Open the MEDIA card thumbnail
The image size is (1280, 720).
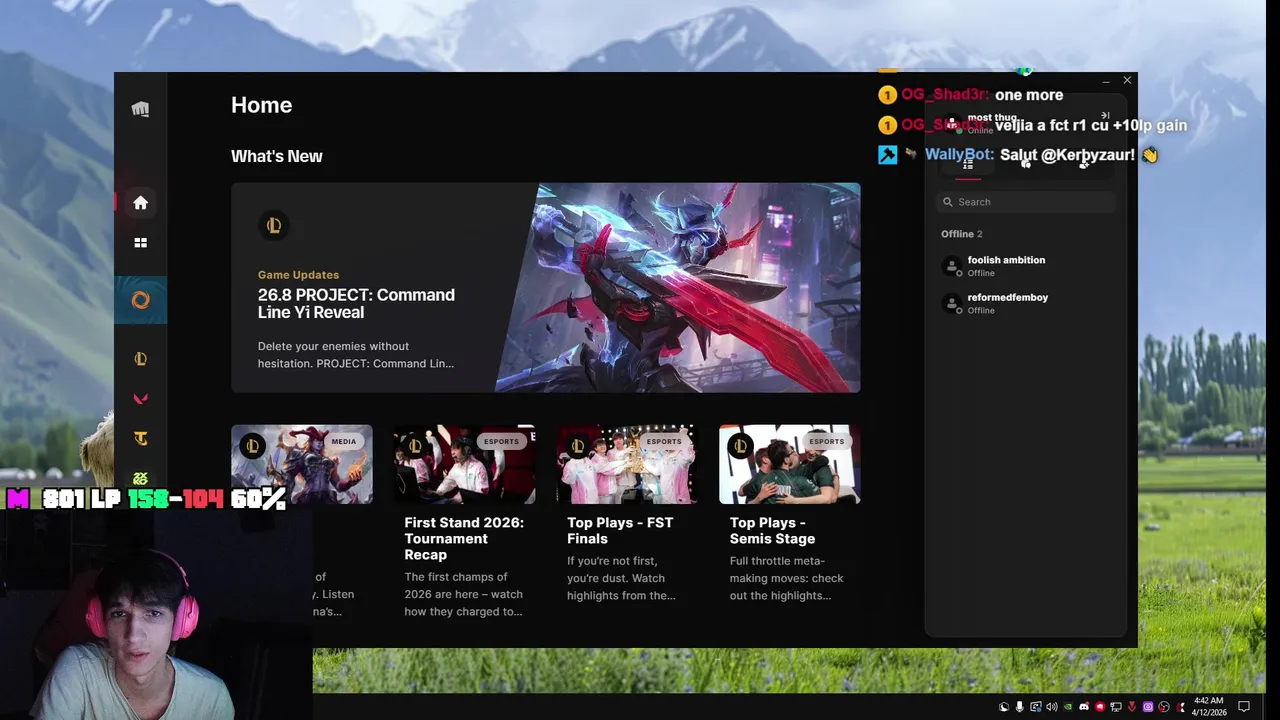click(302, 464)
